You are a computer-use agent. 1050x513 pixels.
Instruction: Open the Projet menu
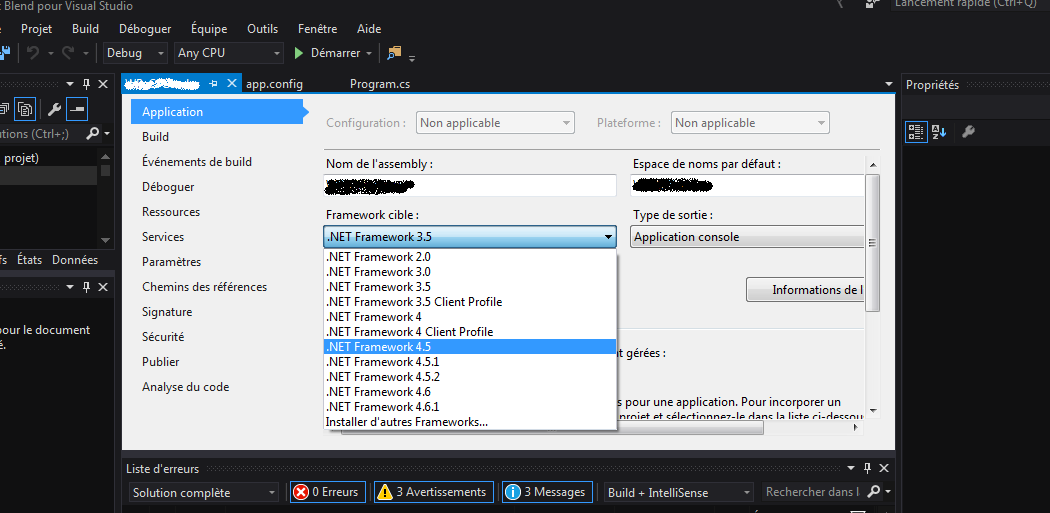[36, 29]
